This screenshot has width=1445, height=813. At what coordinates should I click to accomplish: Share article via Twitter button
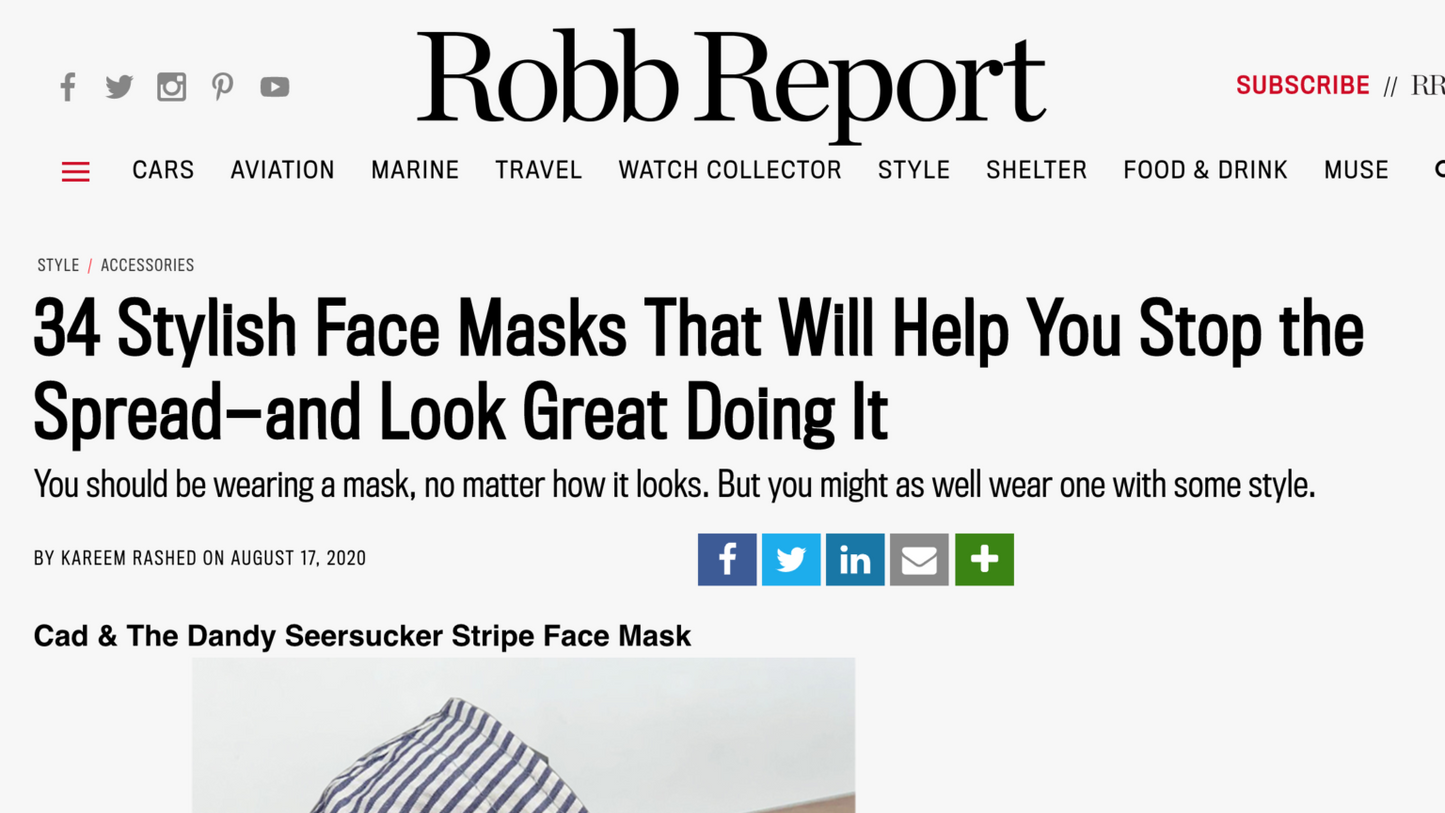coord(791,559)
